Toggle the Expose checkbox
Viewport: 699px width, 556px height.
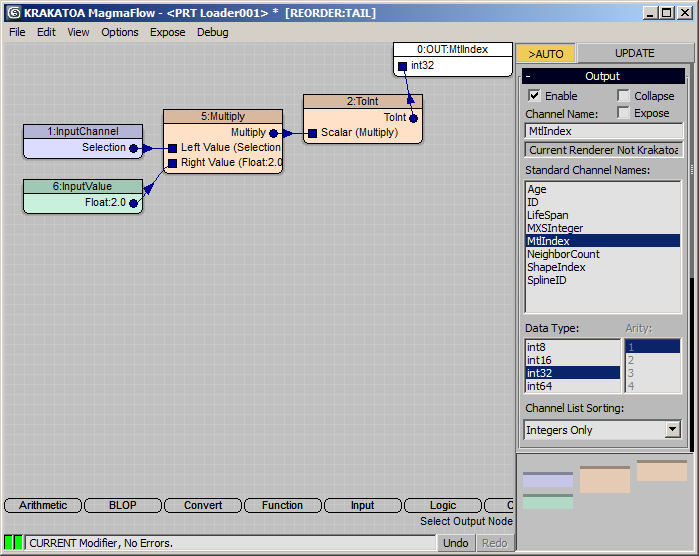(623, 112)
